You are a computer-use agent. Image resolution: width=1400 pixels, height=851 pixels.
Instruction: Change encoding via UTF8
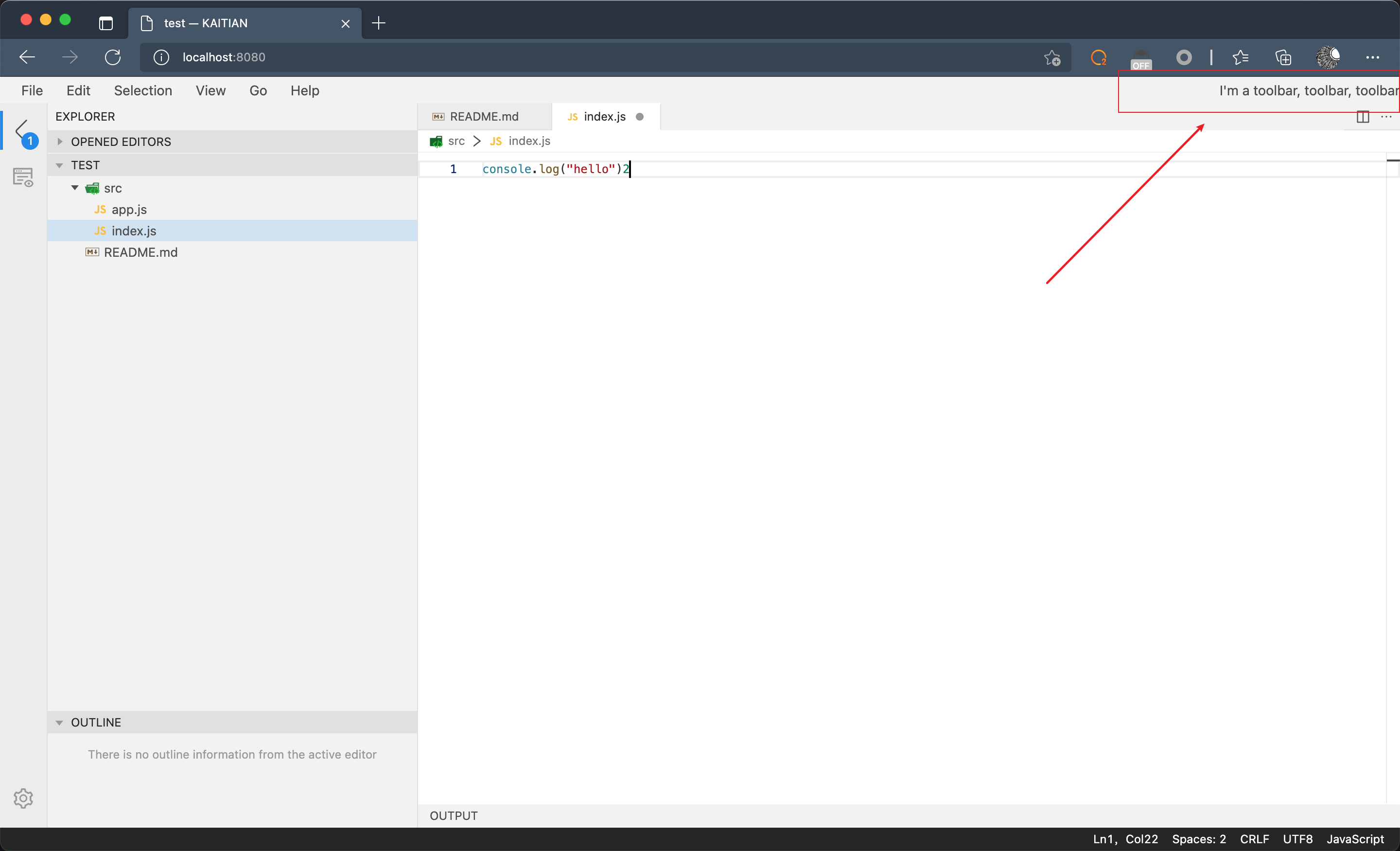[x=1298, y=839]
